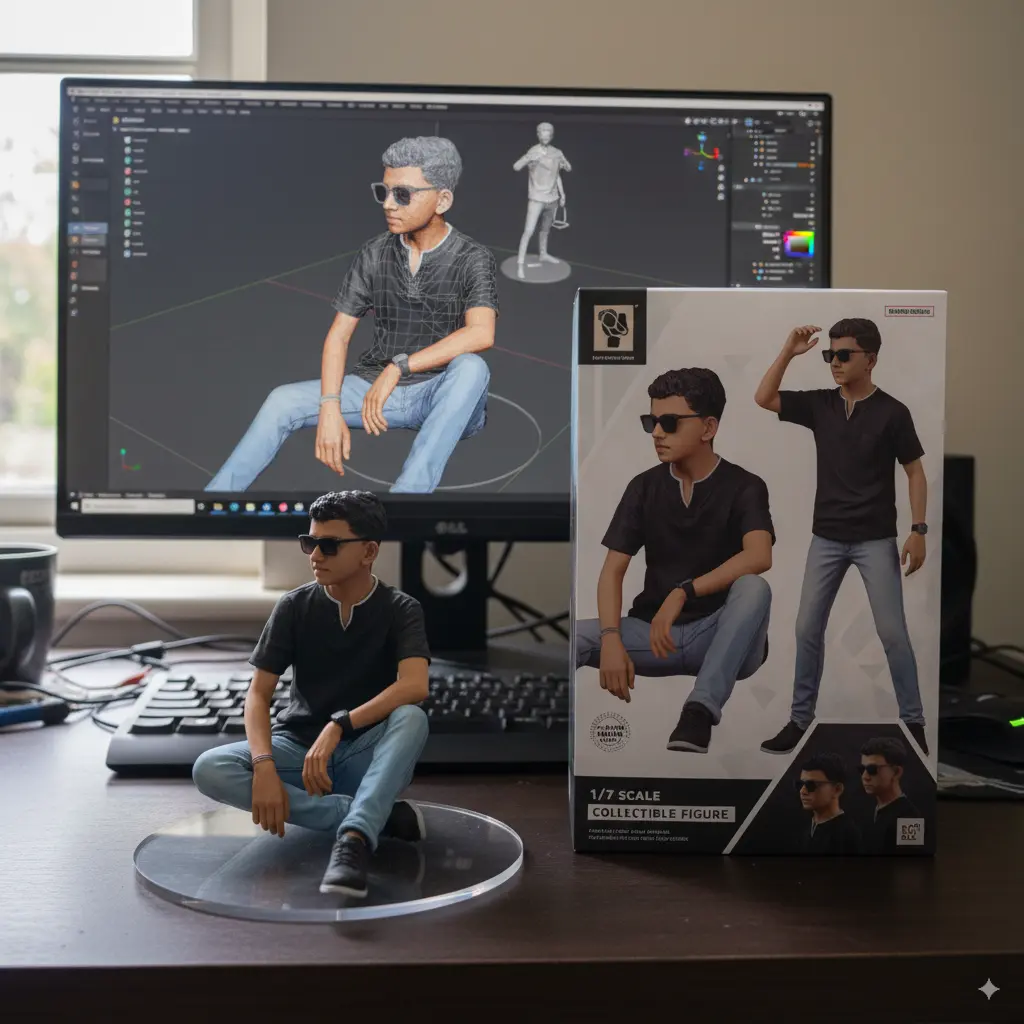Toggle selectability of the figure mesh
This screenshot has width=1024, height=1024.
(x=812, y=158)
